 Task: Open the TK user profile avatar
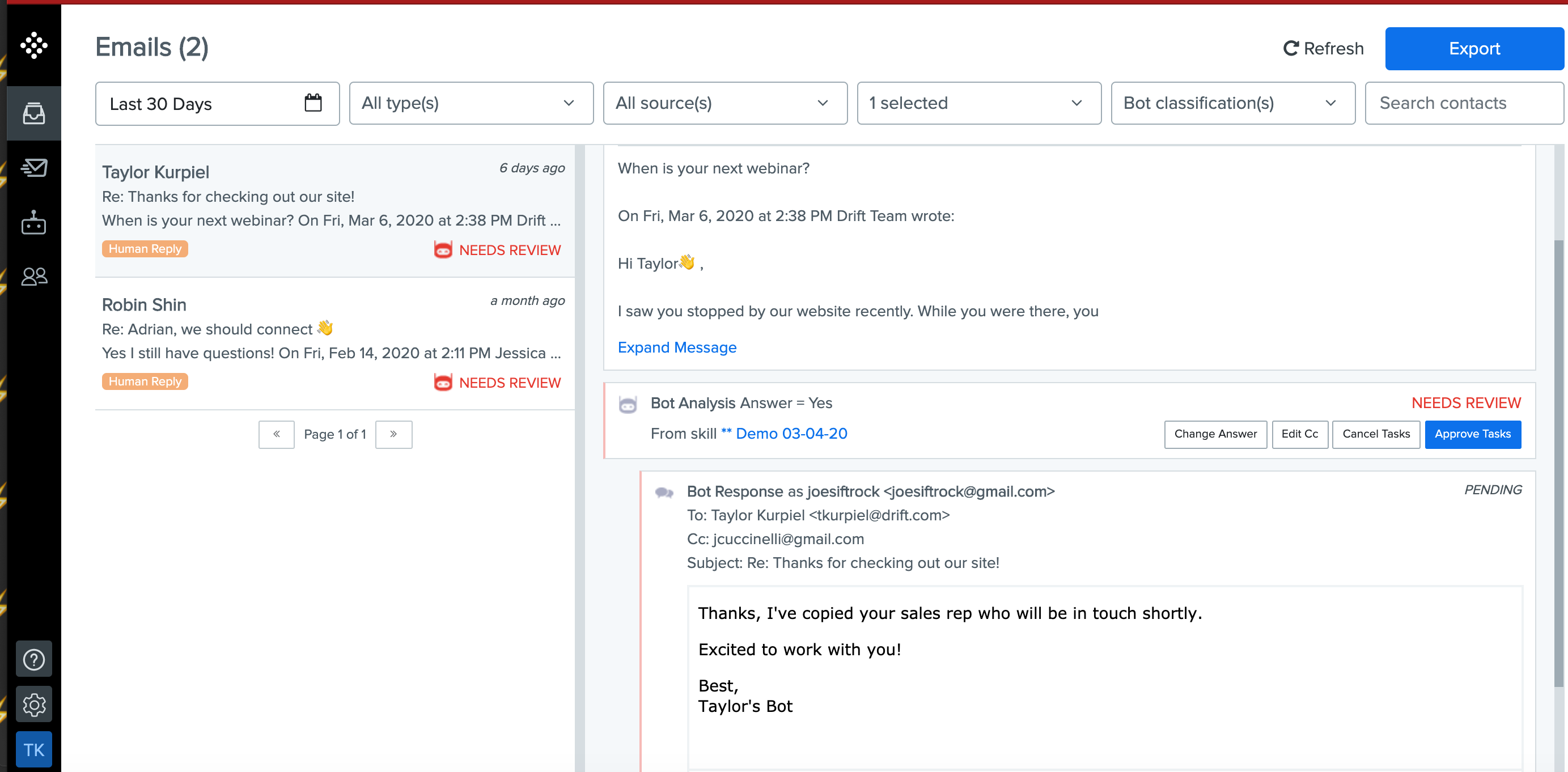point(34,749)
